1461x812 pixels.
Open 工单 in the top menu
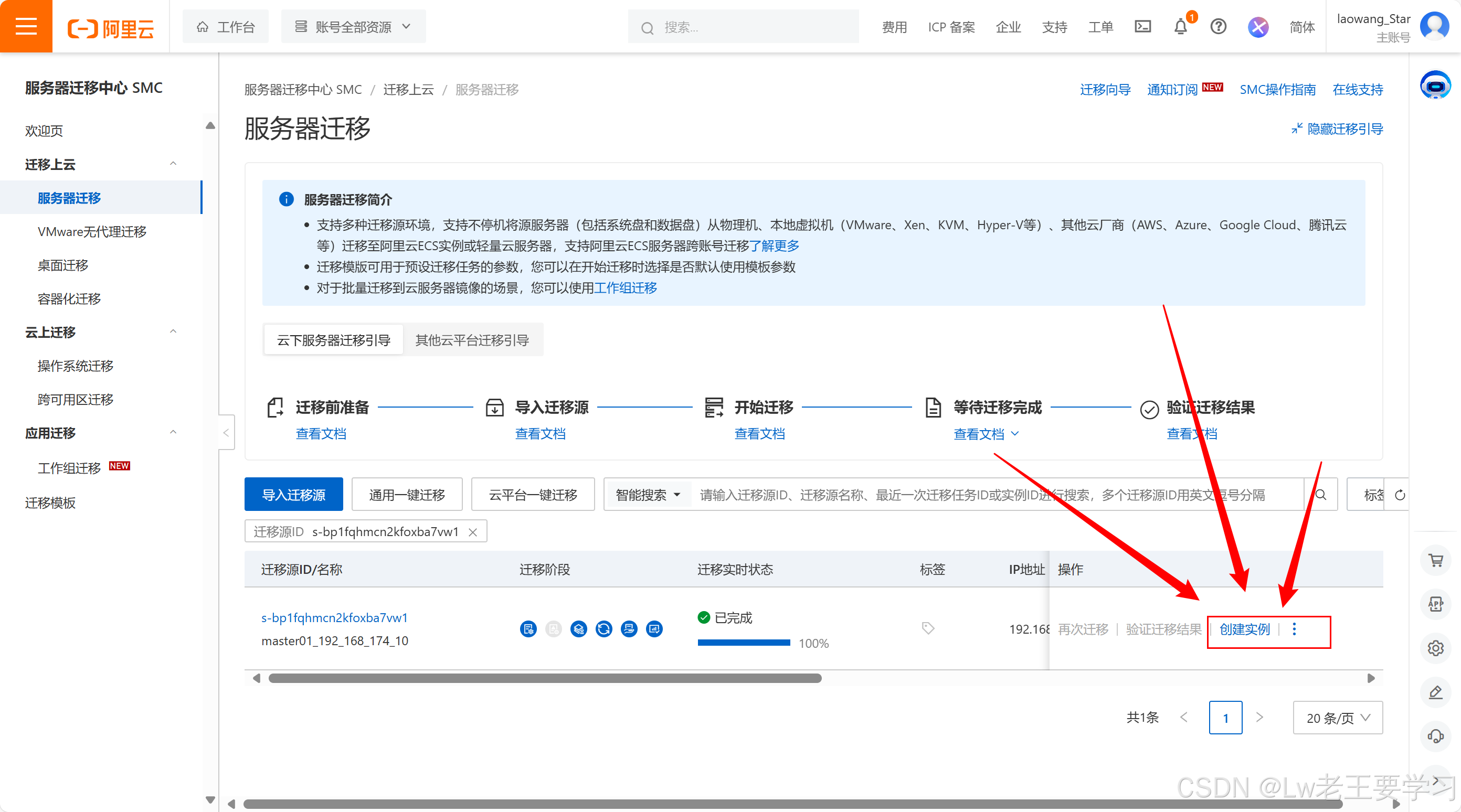point(1100,27)
